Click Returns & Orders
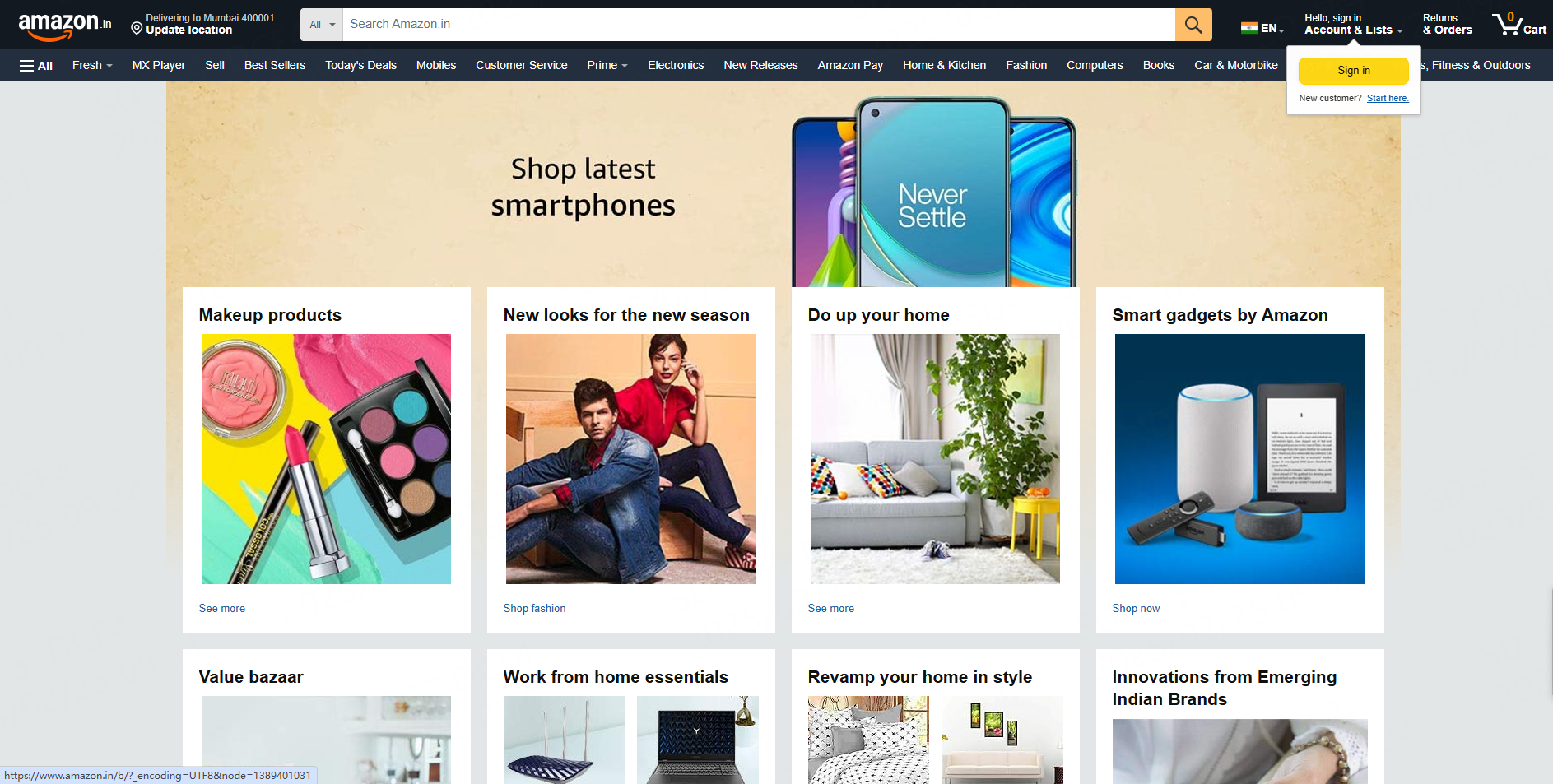 click(x=1446, y=25)
